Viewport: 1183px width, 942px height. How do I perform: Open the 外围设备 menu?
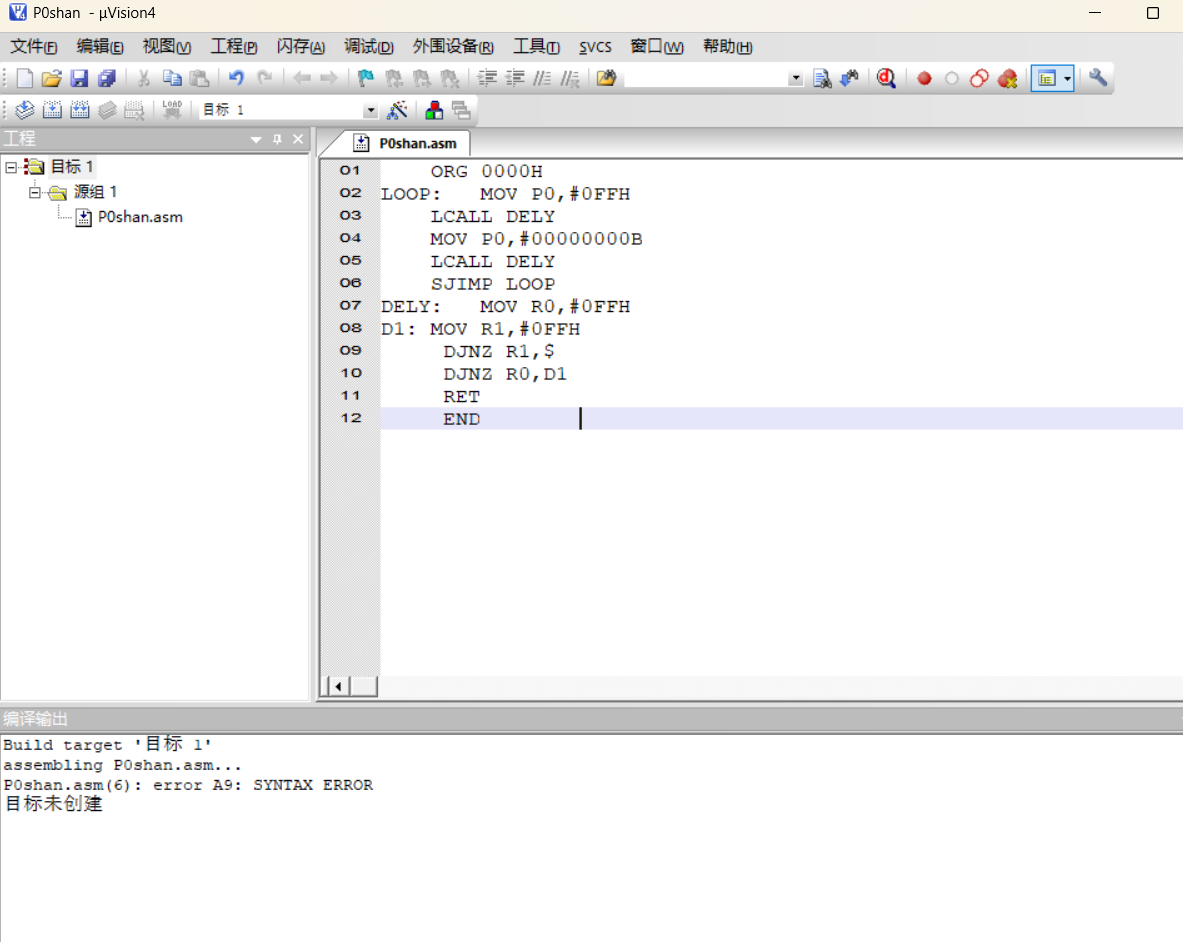click(453, 47)
